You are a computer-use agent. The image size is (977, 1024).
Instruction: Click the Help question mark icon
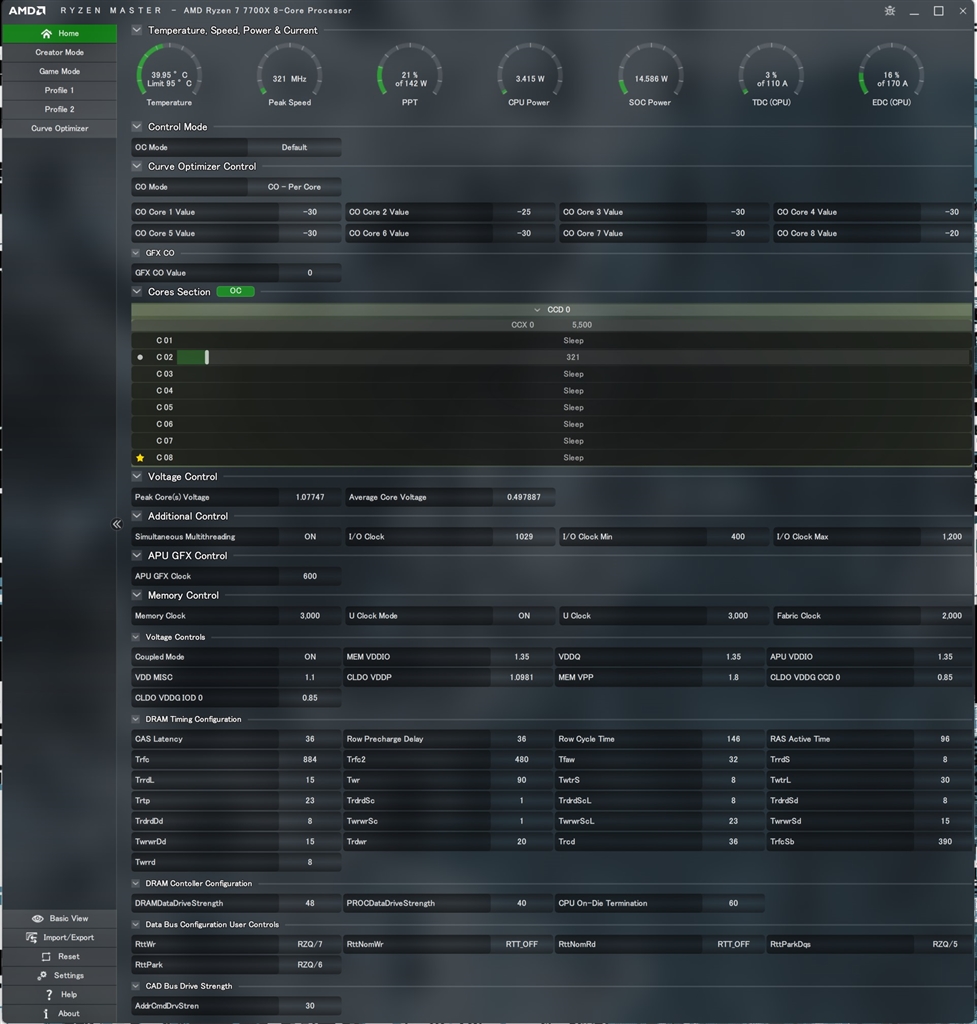click(49, 994)
